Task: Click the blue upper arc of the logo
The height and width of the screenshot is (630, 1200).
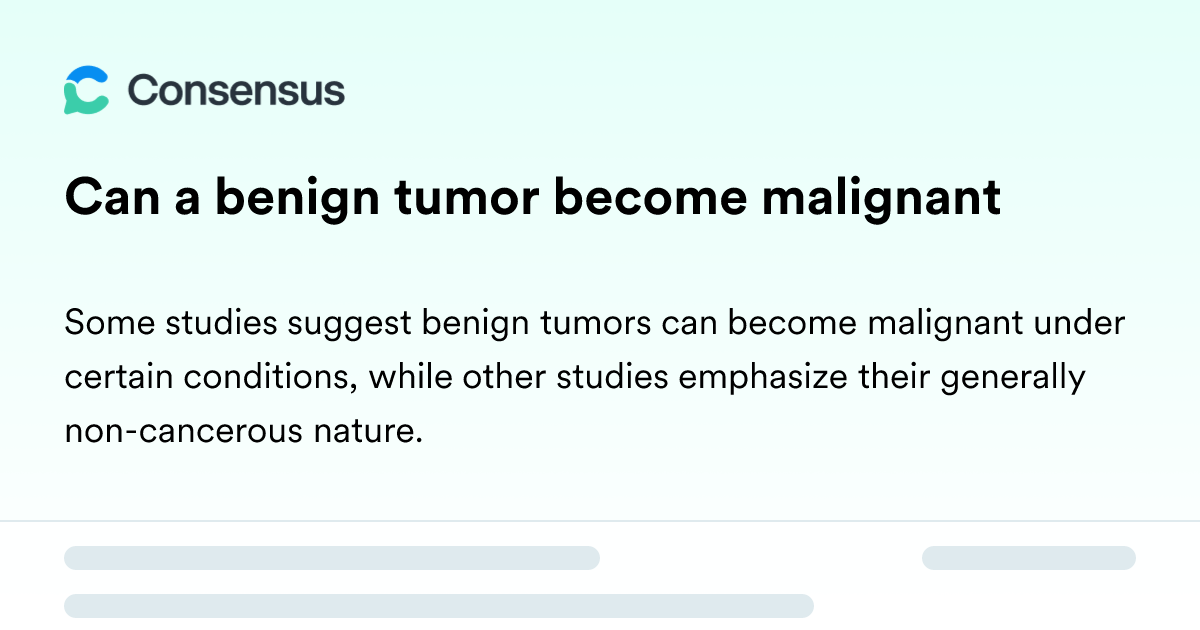Action: click(x=88, y=75)
